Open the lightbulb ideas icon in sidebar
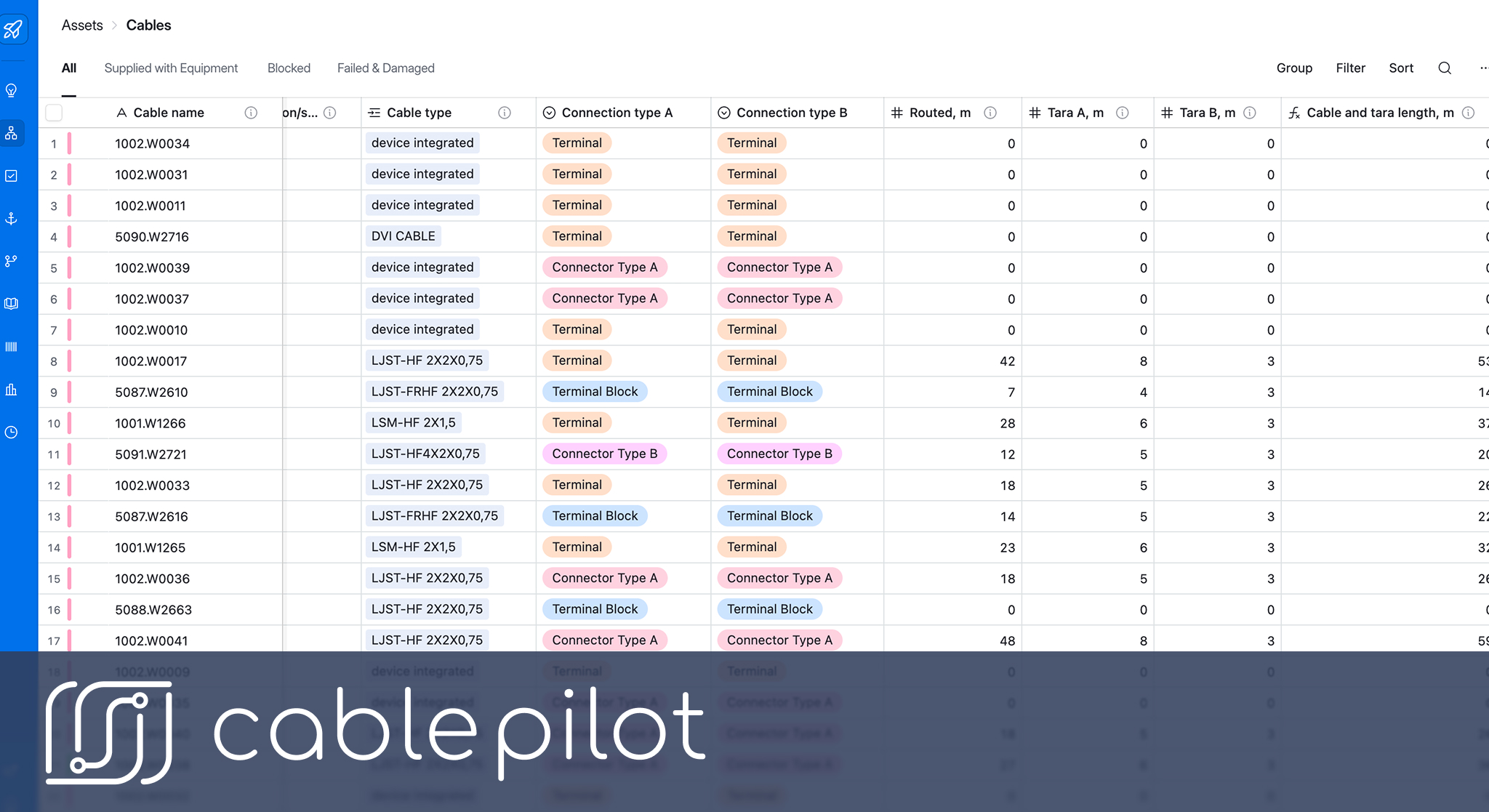 tap(12, 90)
